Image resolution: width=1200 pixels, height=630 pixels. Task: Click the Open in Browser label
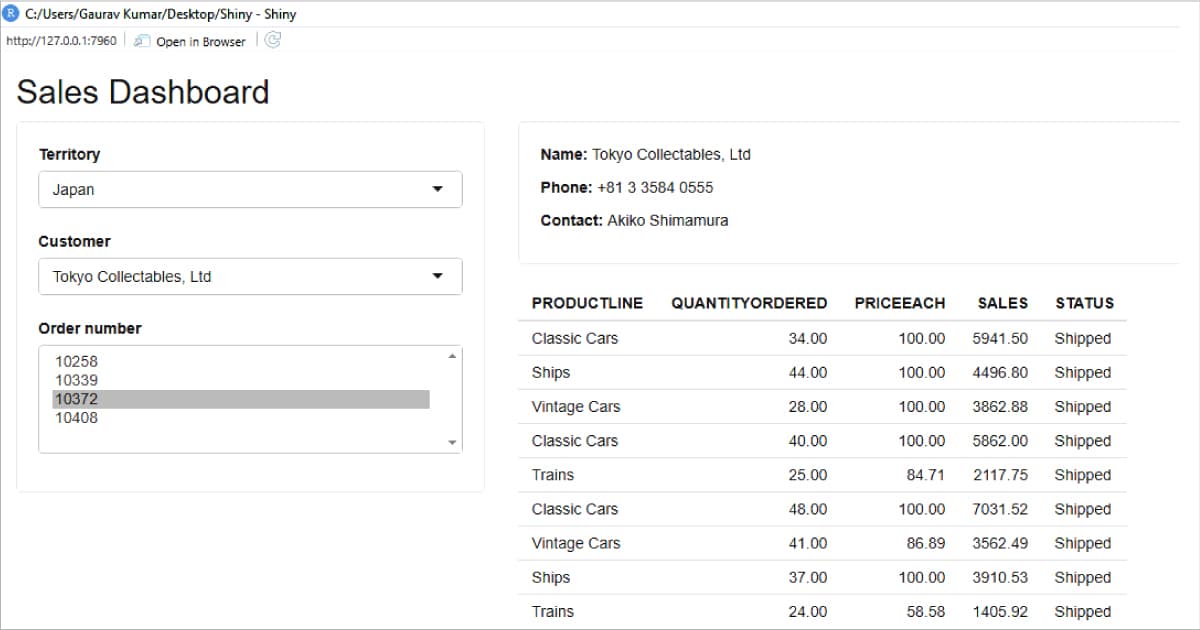click(x=203, y=41)
